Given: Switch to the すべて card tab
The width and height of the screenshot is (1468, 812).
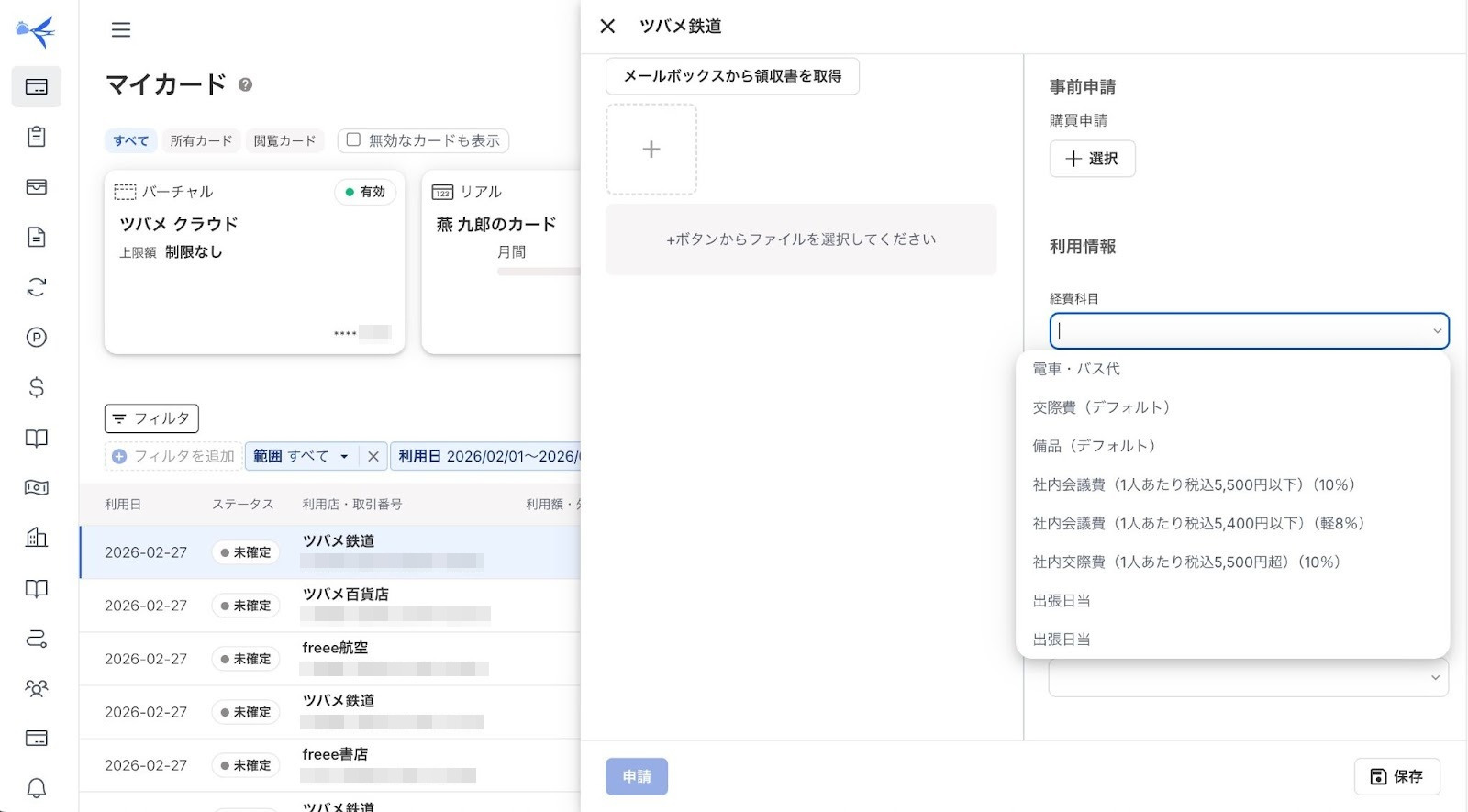Looking at the screenshot, I should point(131,140).
